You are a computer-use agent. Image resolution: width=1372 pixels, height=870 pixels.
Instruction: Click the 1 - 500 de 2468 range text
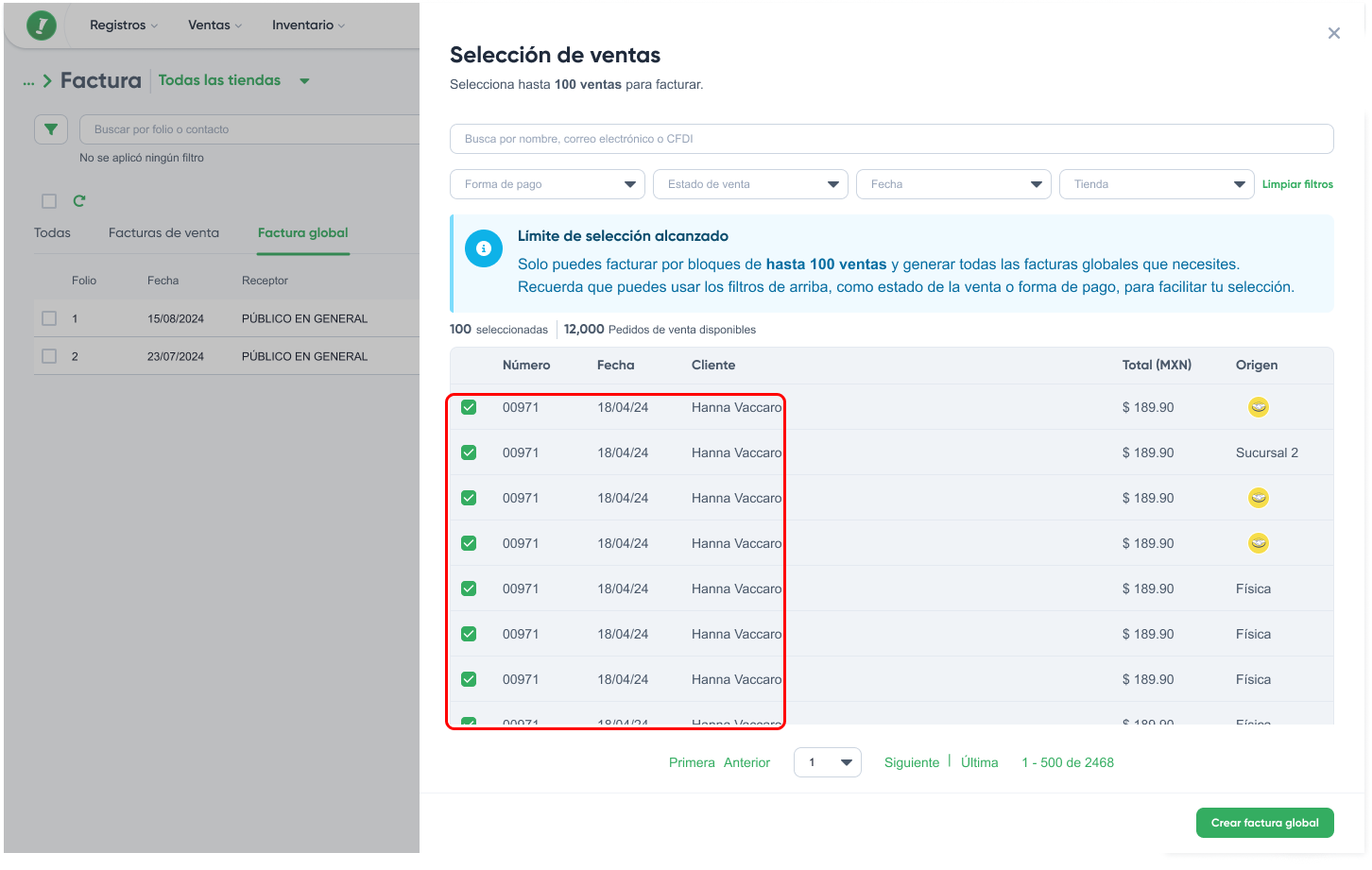1068,762
